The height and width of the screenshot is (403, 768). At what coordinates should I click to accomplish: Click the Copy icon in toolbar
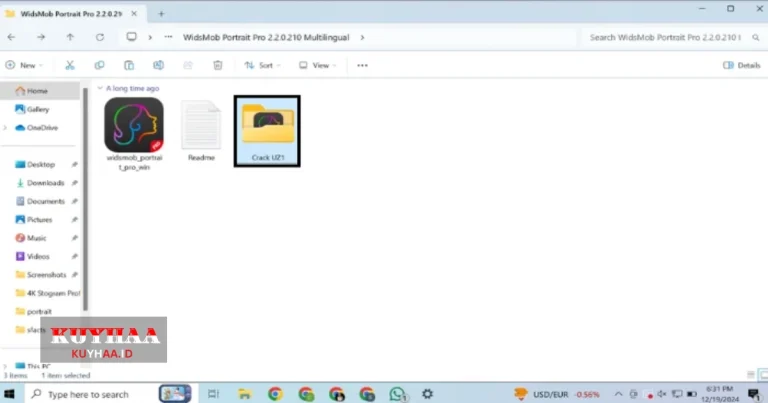pos(99,65)
